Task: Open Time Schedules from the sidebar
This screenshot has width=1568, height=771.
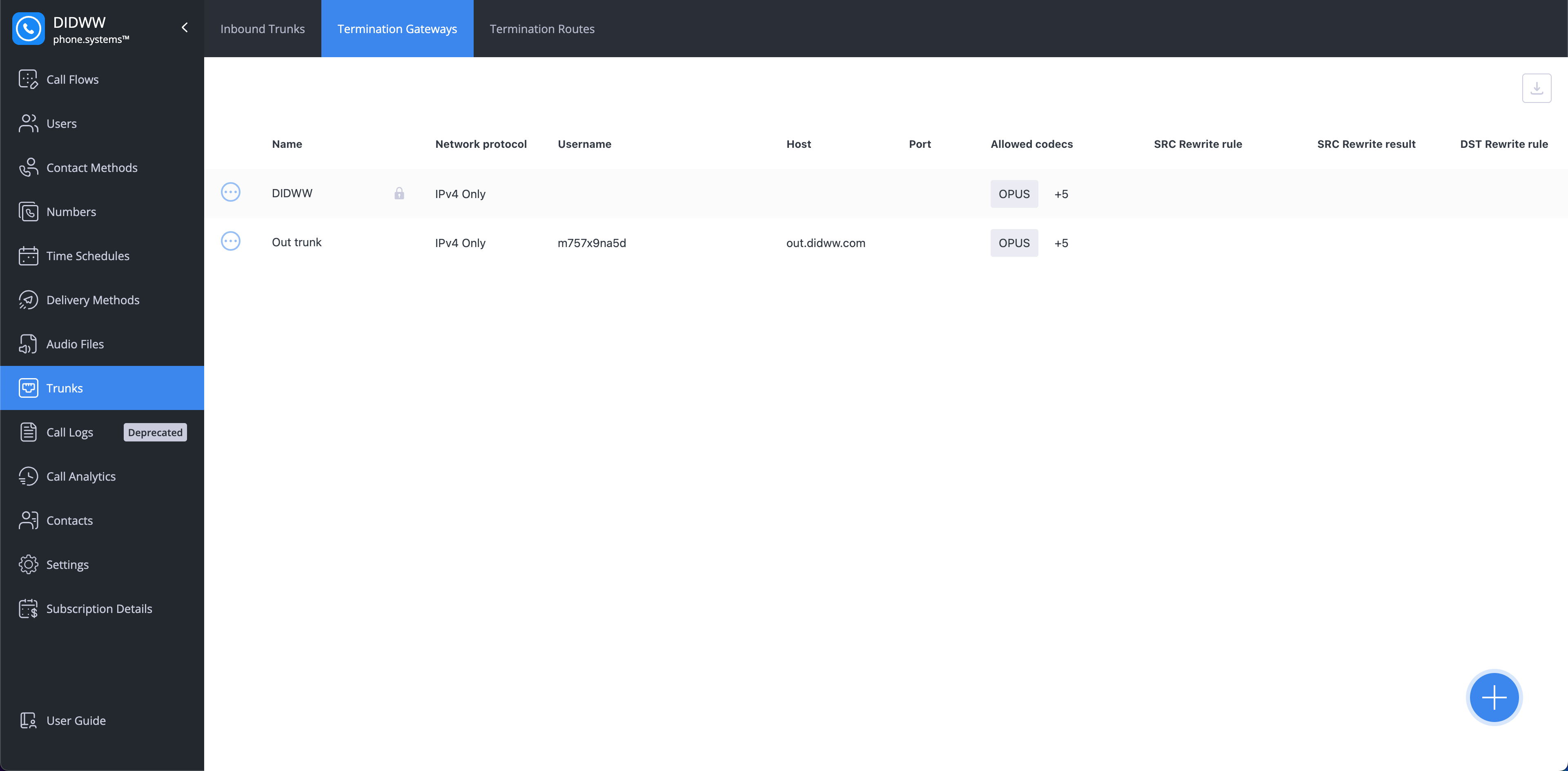Action: [87, 256]
